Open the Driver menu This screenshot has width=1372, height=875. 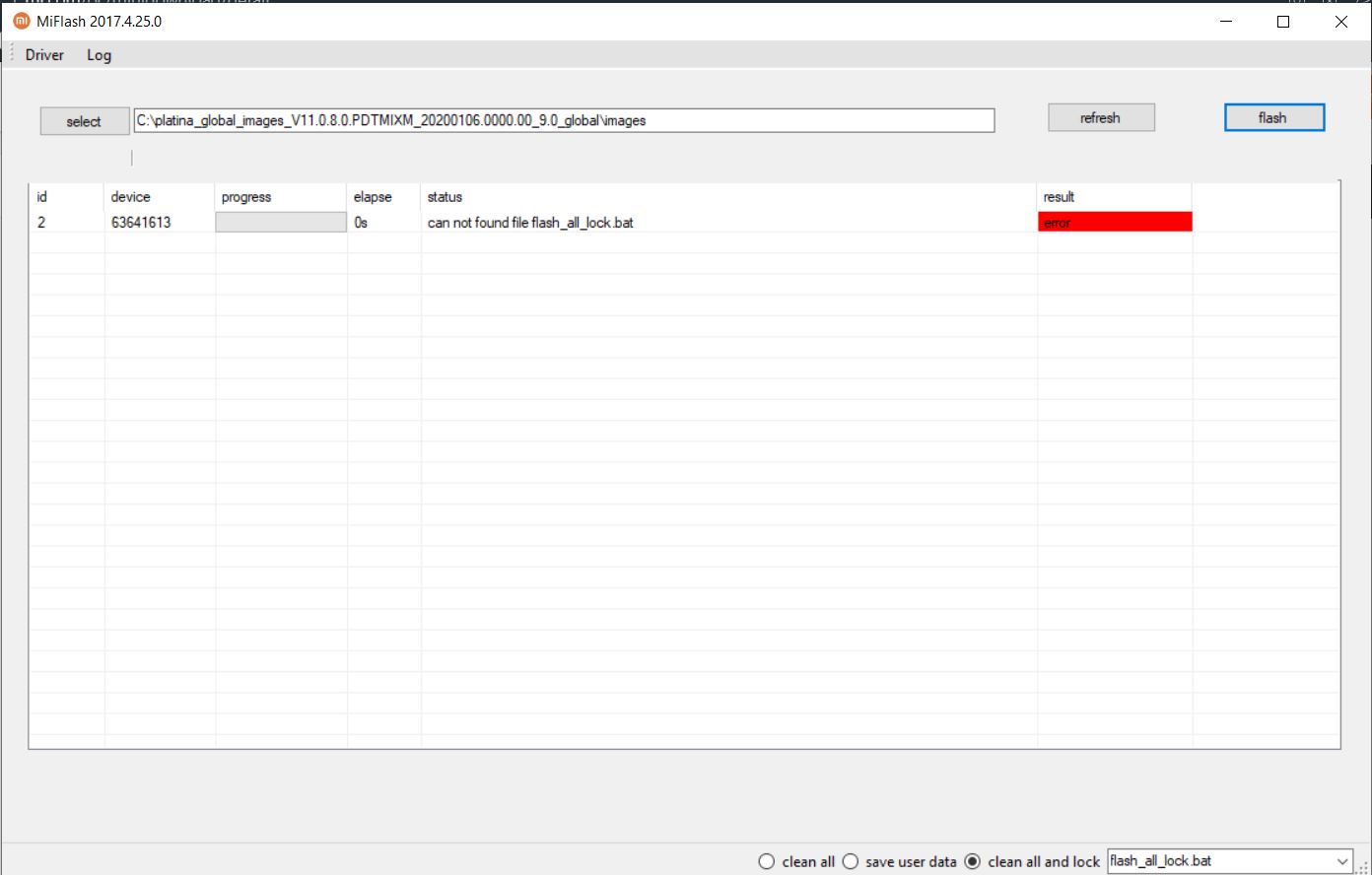pos(44,55)
